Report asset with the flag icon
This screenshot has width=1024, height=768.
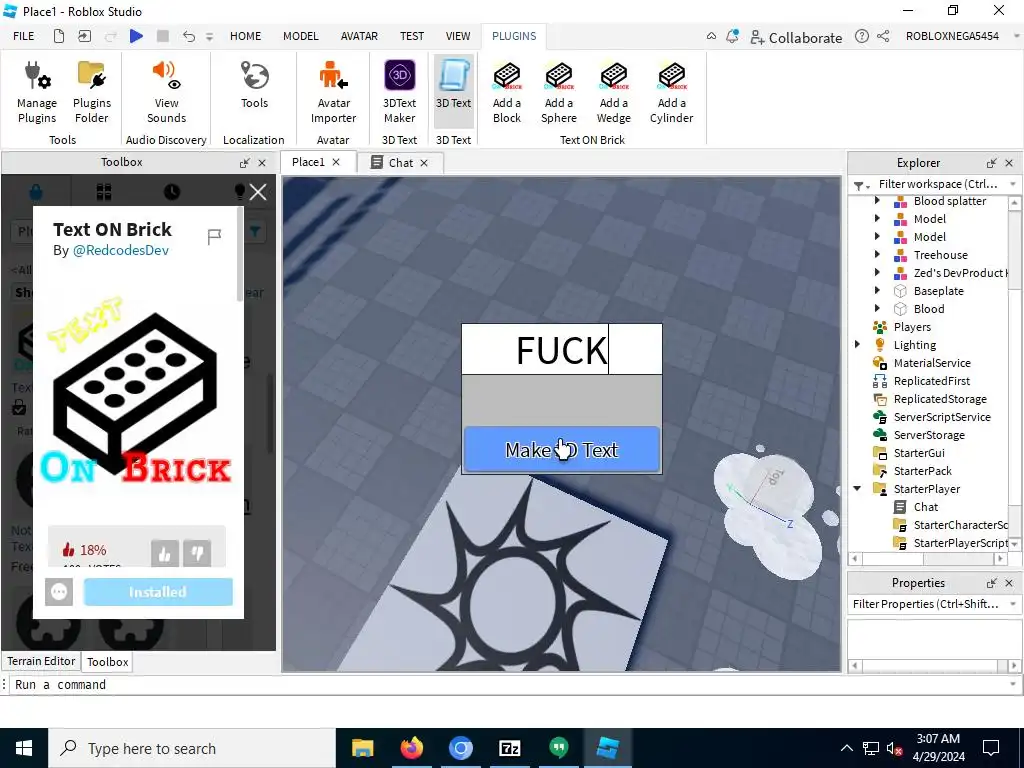pos(214,236)
